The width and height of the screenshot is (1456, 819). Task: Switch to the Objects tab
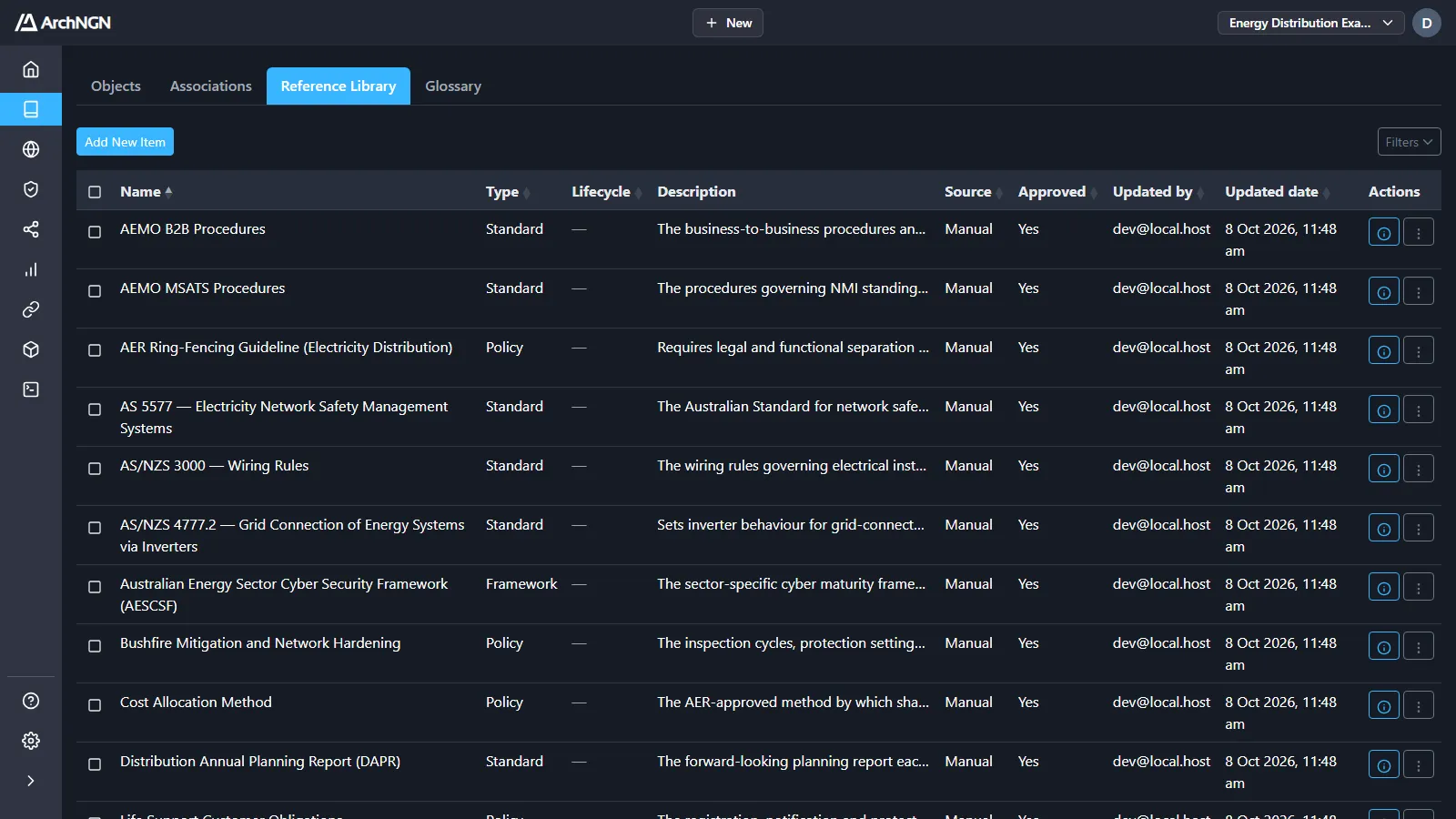click(x=116, y=86)
